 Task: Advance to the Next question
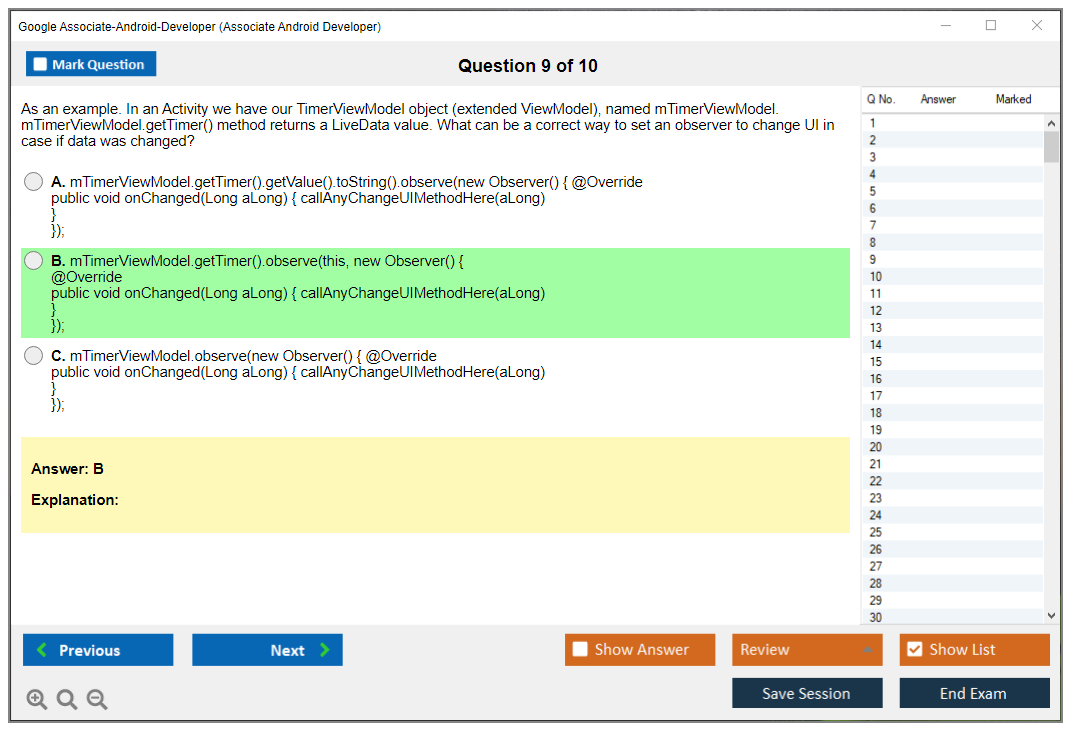point(267,650)
